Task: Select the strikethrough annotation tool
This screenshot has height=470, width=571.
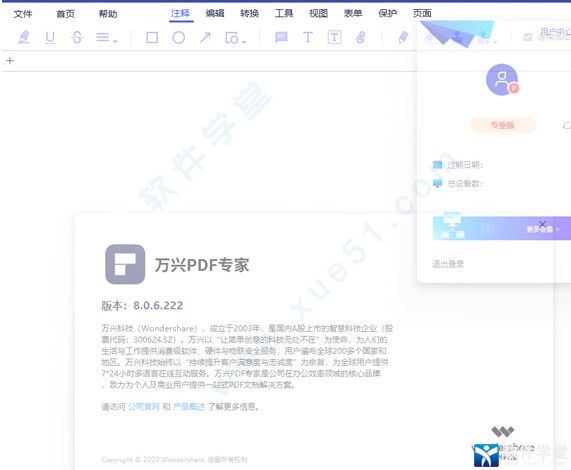Action: click(x=77, y=37)
